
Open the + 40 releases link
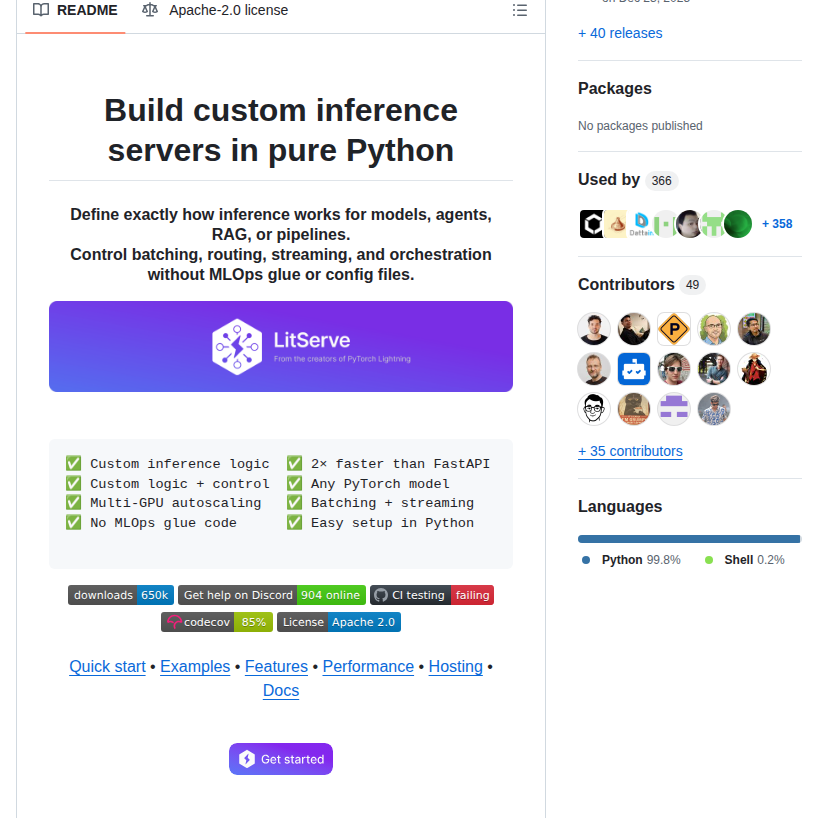pyautogui.click(x=620, y=33)
